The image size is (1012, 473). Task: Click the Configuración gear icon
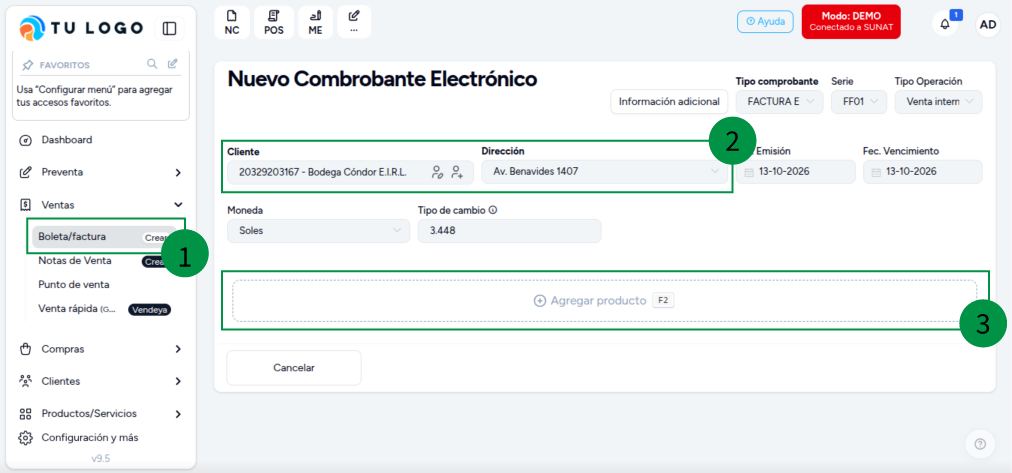[26, 438]
